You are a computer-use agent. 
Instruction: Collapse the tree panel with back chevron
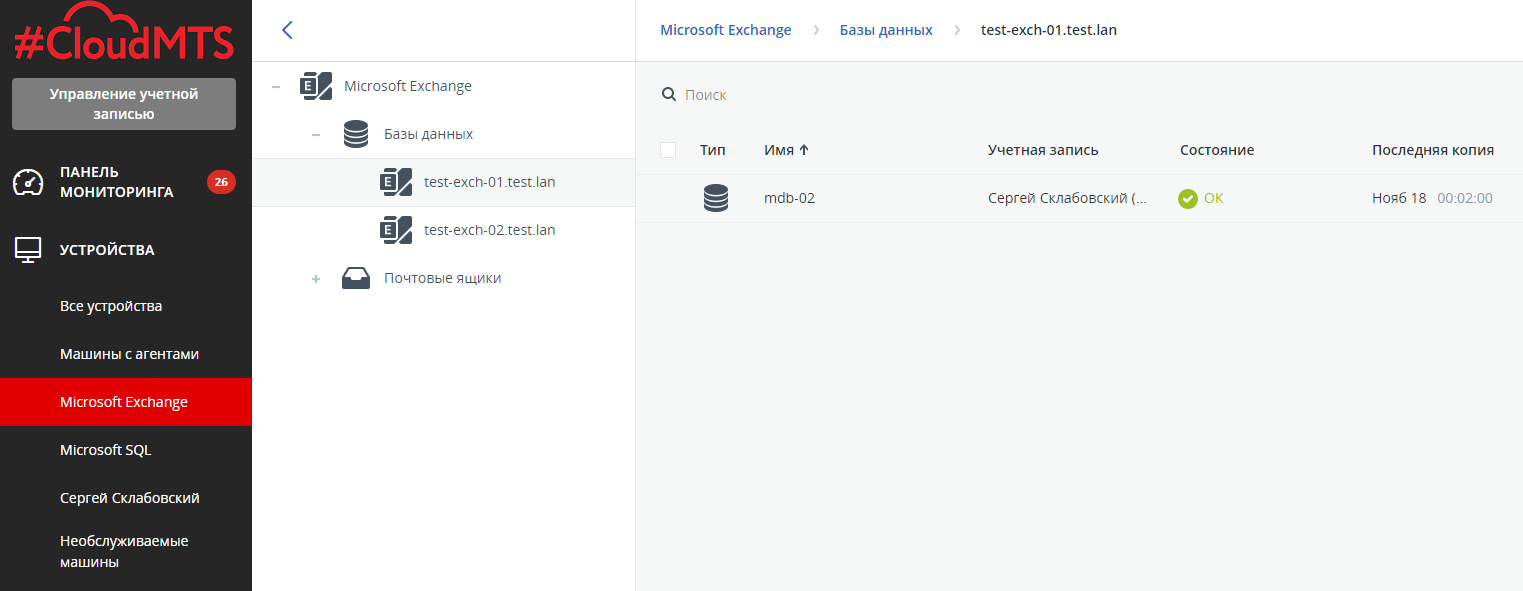[288, 30]
